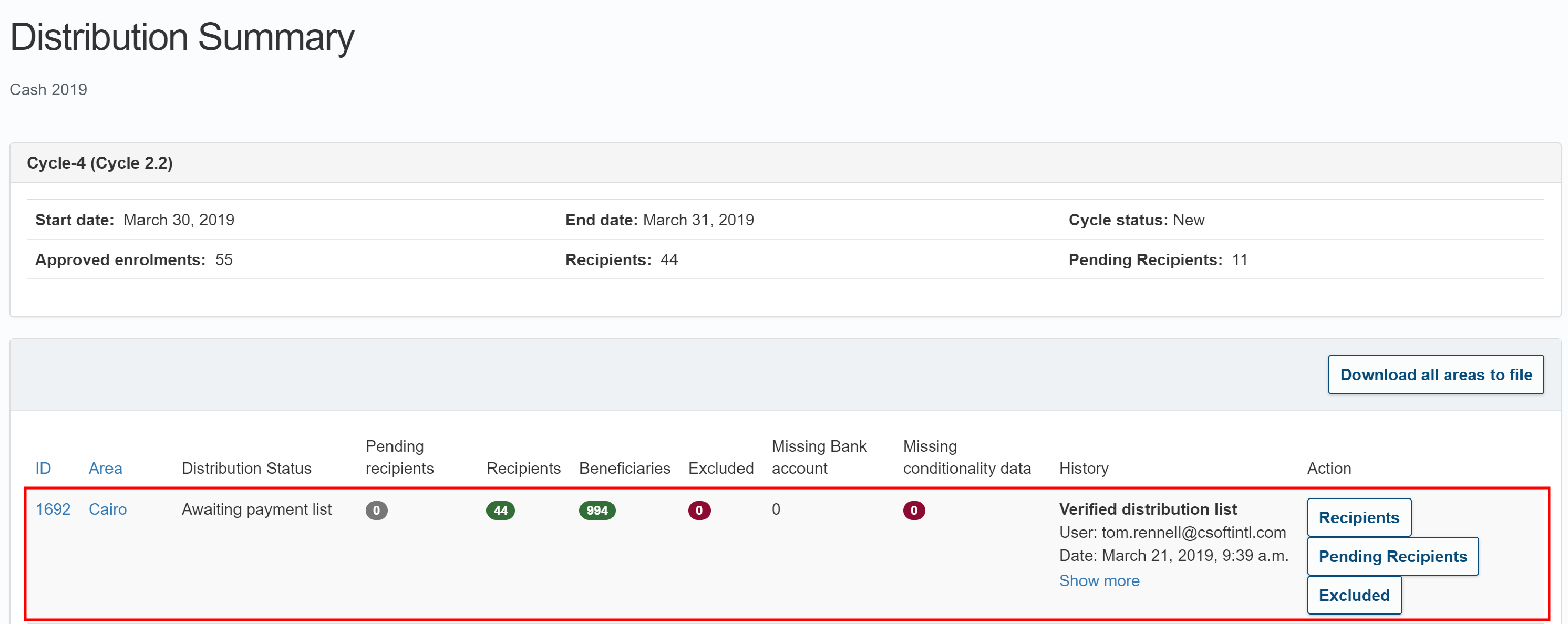Click the Distribution Summary page heading

182,38
